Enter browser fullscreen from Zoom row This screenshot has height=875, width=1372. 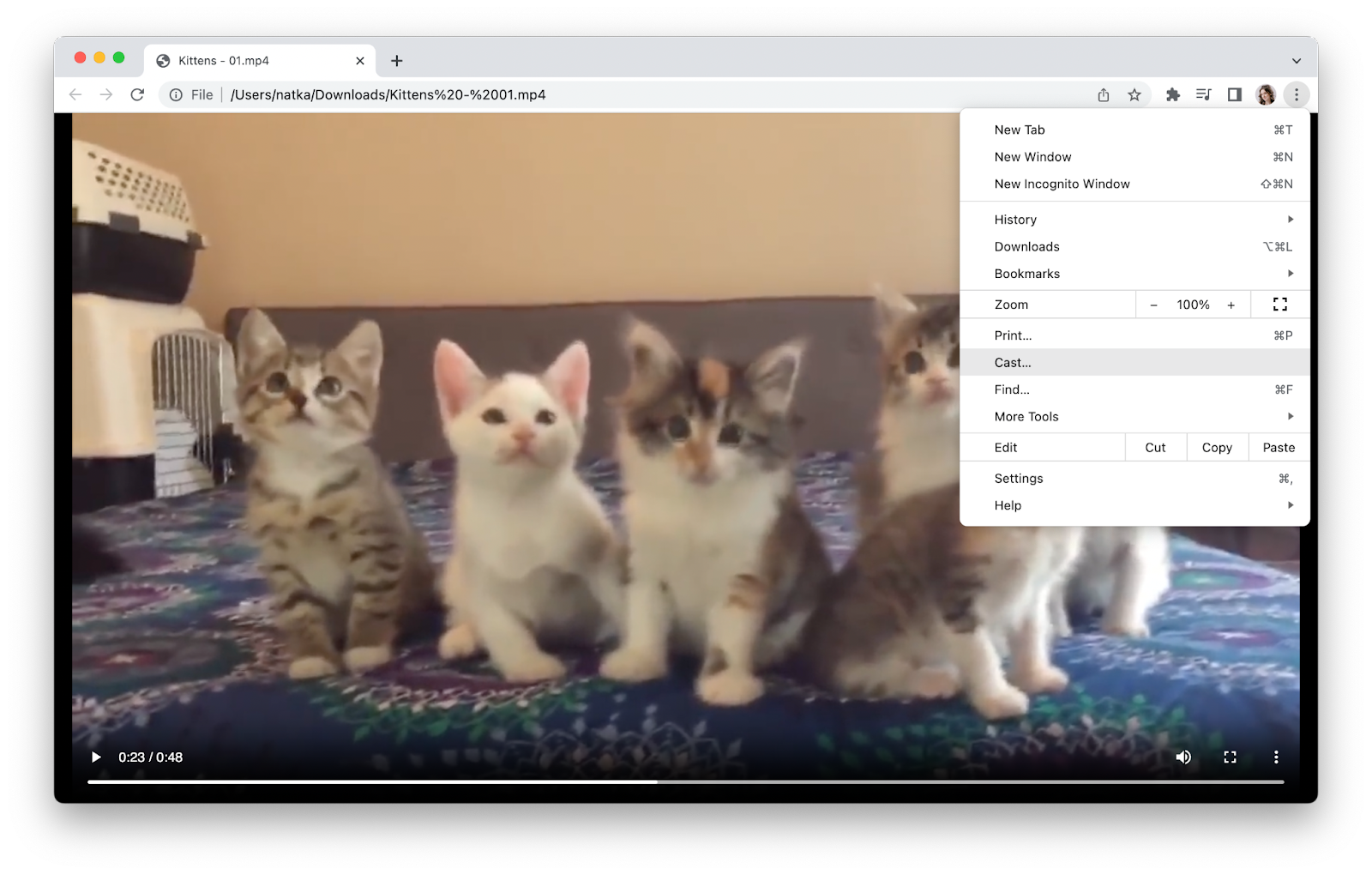[1280, 305]
